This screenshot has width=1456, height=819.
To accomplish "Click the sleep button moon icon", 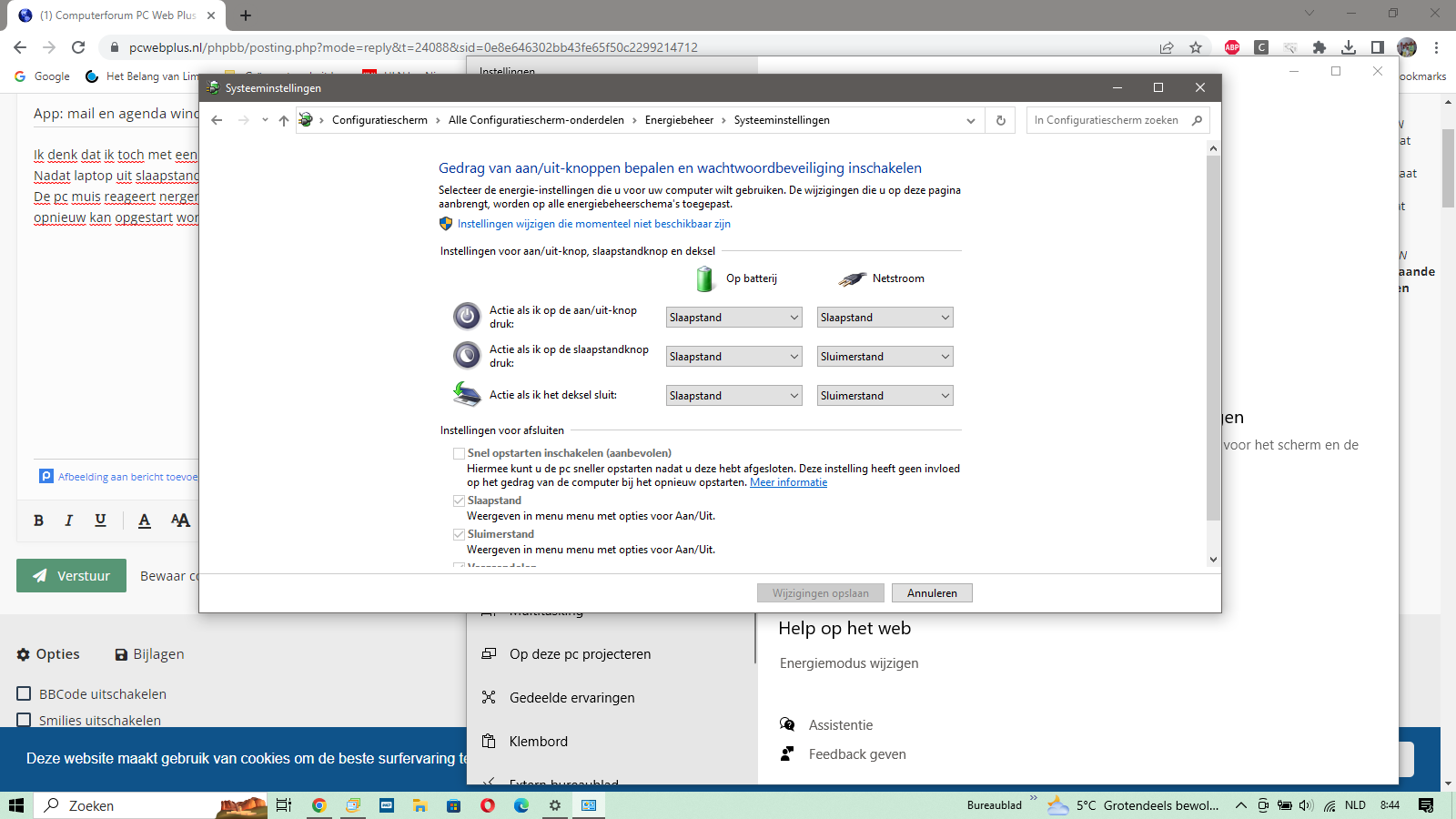I will pyautogui.click(x=467, y=355).
